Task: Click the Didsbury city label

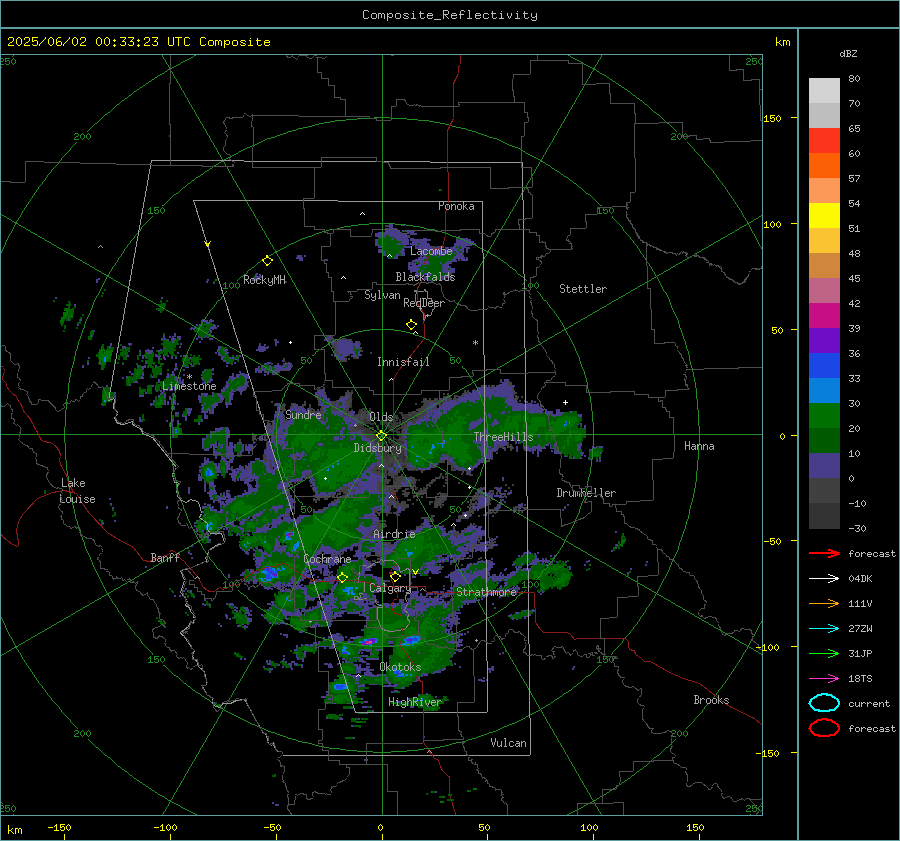Action: [378, 448]
